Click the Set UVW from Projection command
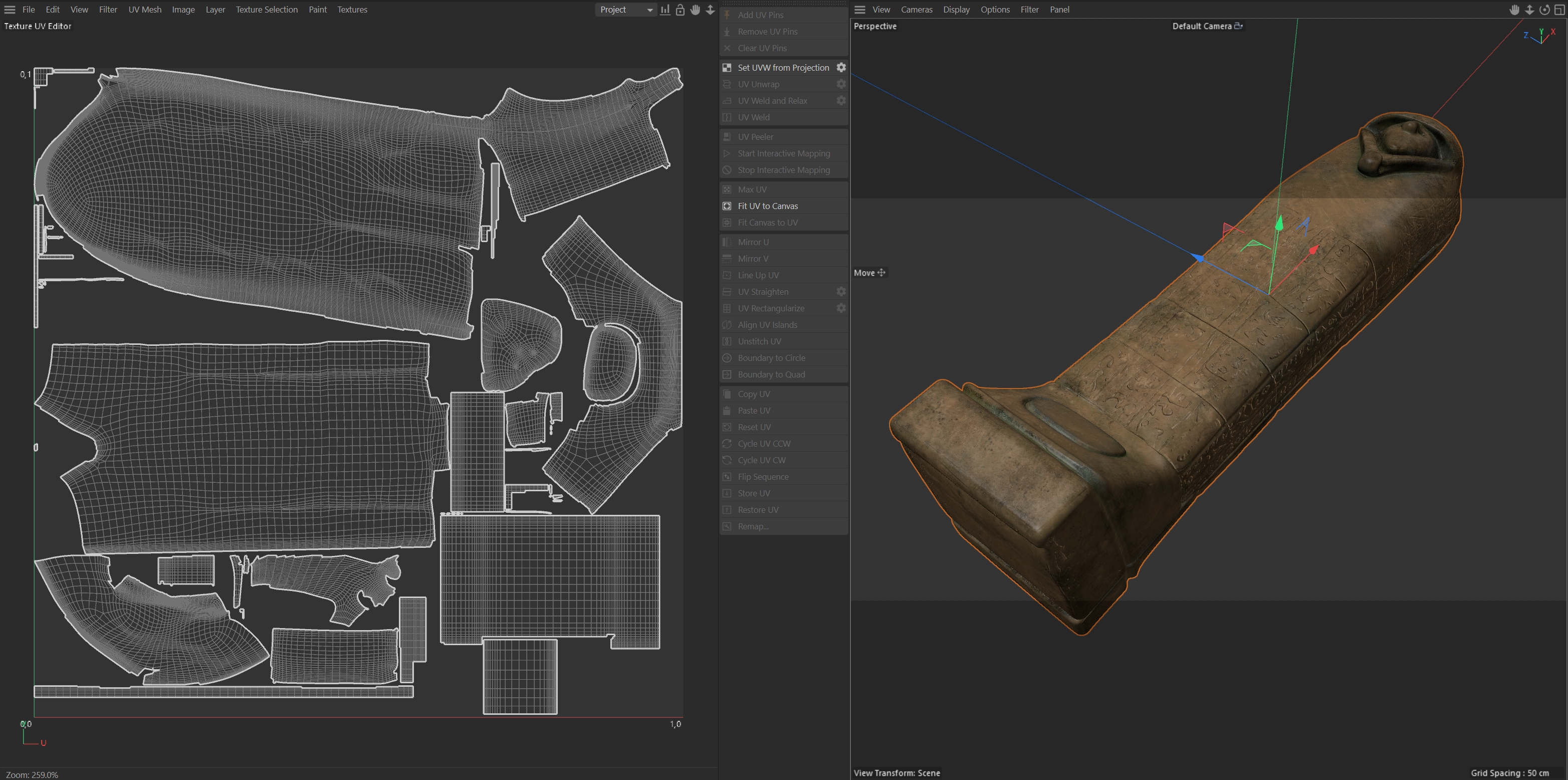 pyautogui.click(x=783, y=68)
